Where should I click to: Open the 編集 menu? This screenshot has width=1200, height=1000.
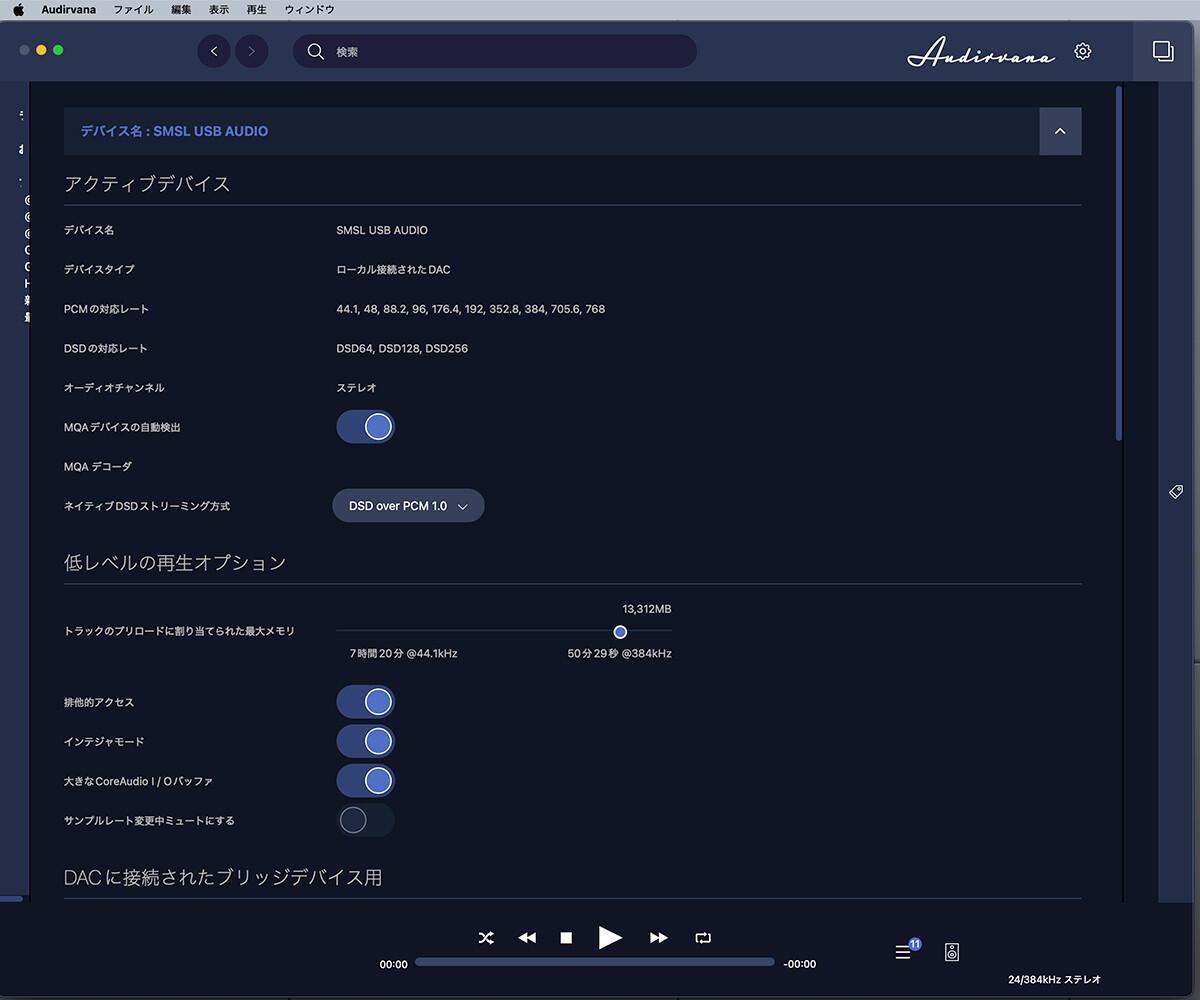coord(181,9)
